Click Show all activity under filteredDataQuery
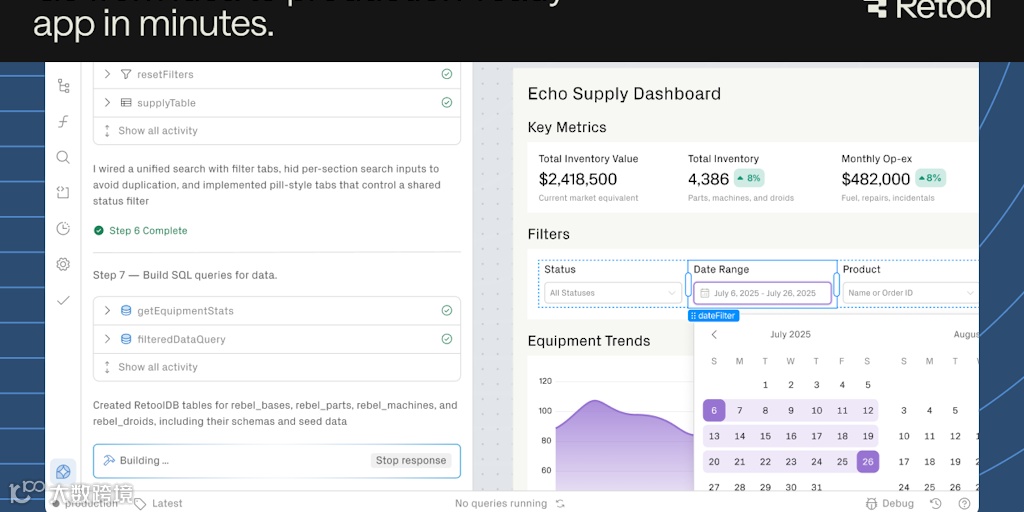 [157, 367]
